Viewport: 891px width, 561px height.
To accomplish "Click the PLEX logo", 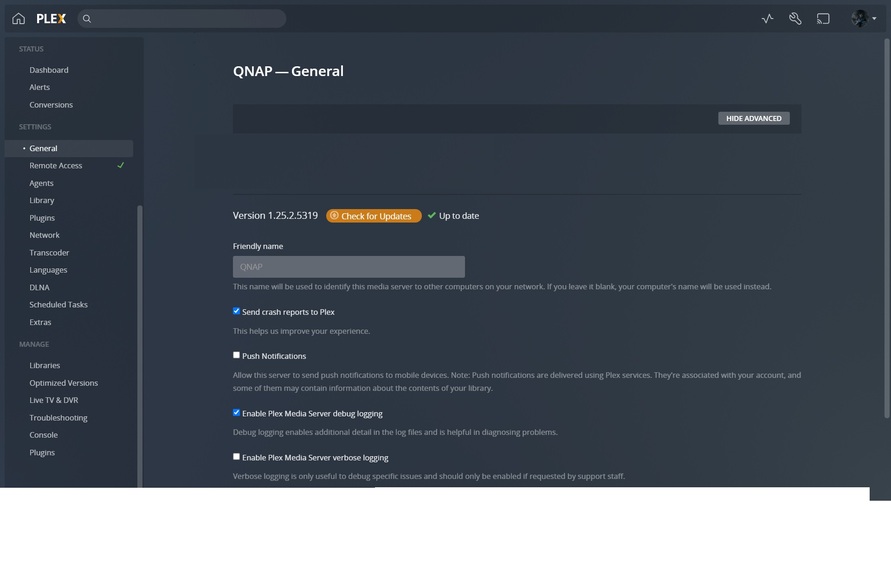I will tap(51, 19).
